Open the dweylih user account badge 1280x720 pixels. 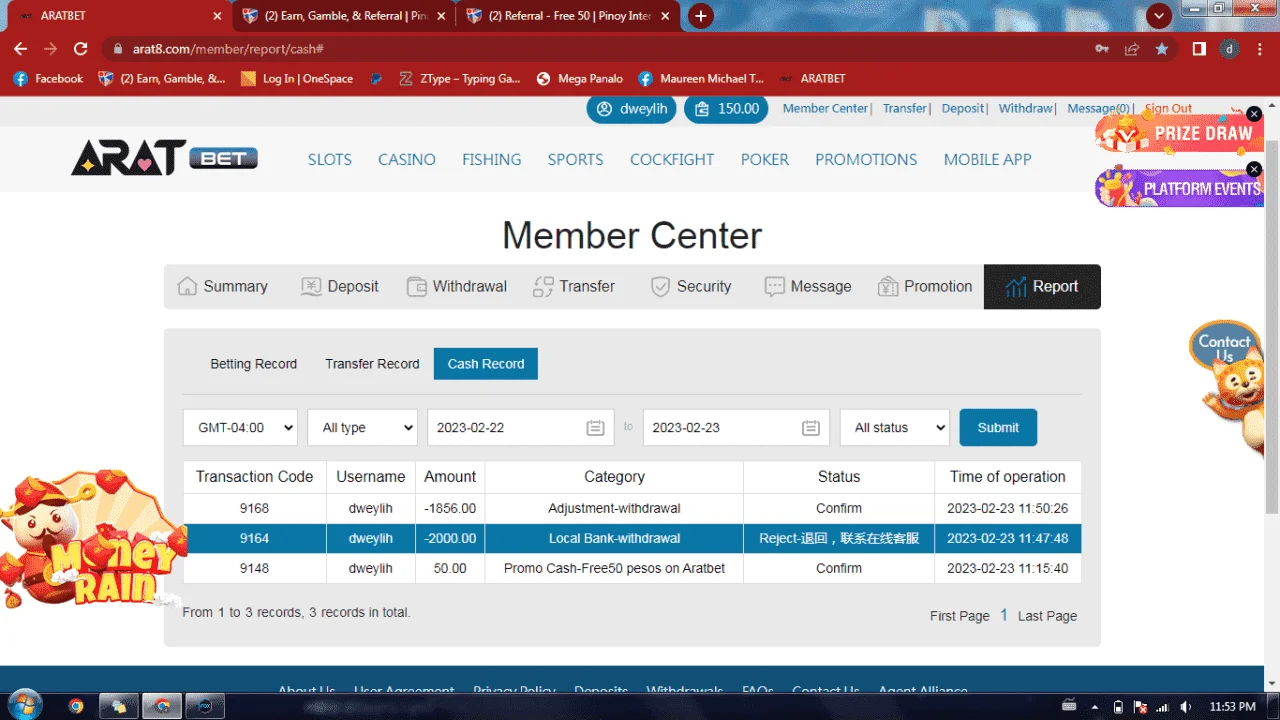631,109
